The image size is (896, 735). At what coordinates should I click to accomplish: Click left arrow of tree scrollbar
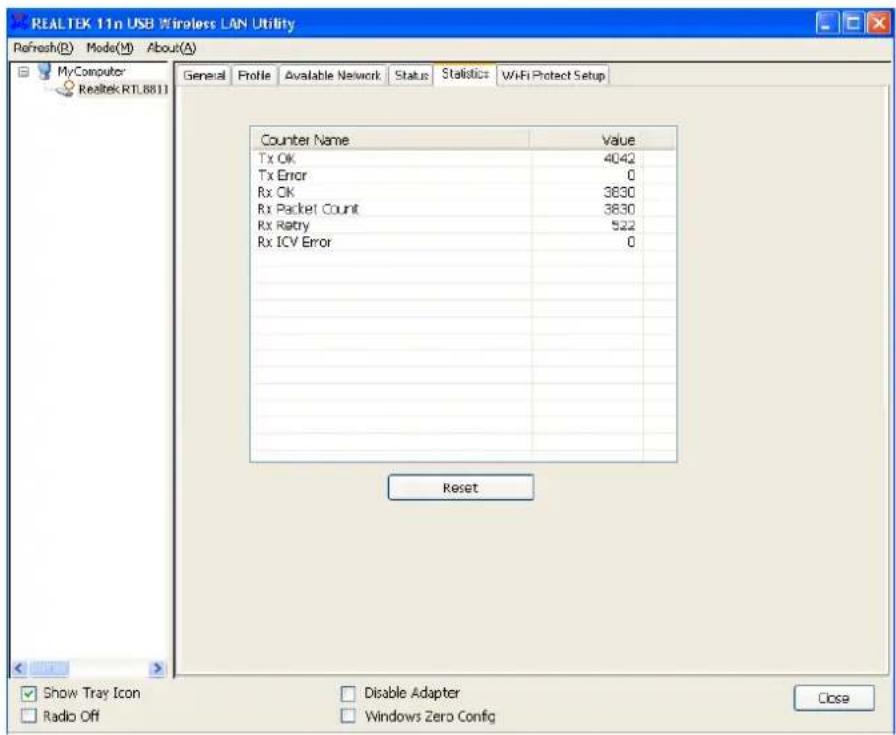[19, 668]
